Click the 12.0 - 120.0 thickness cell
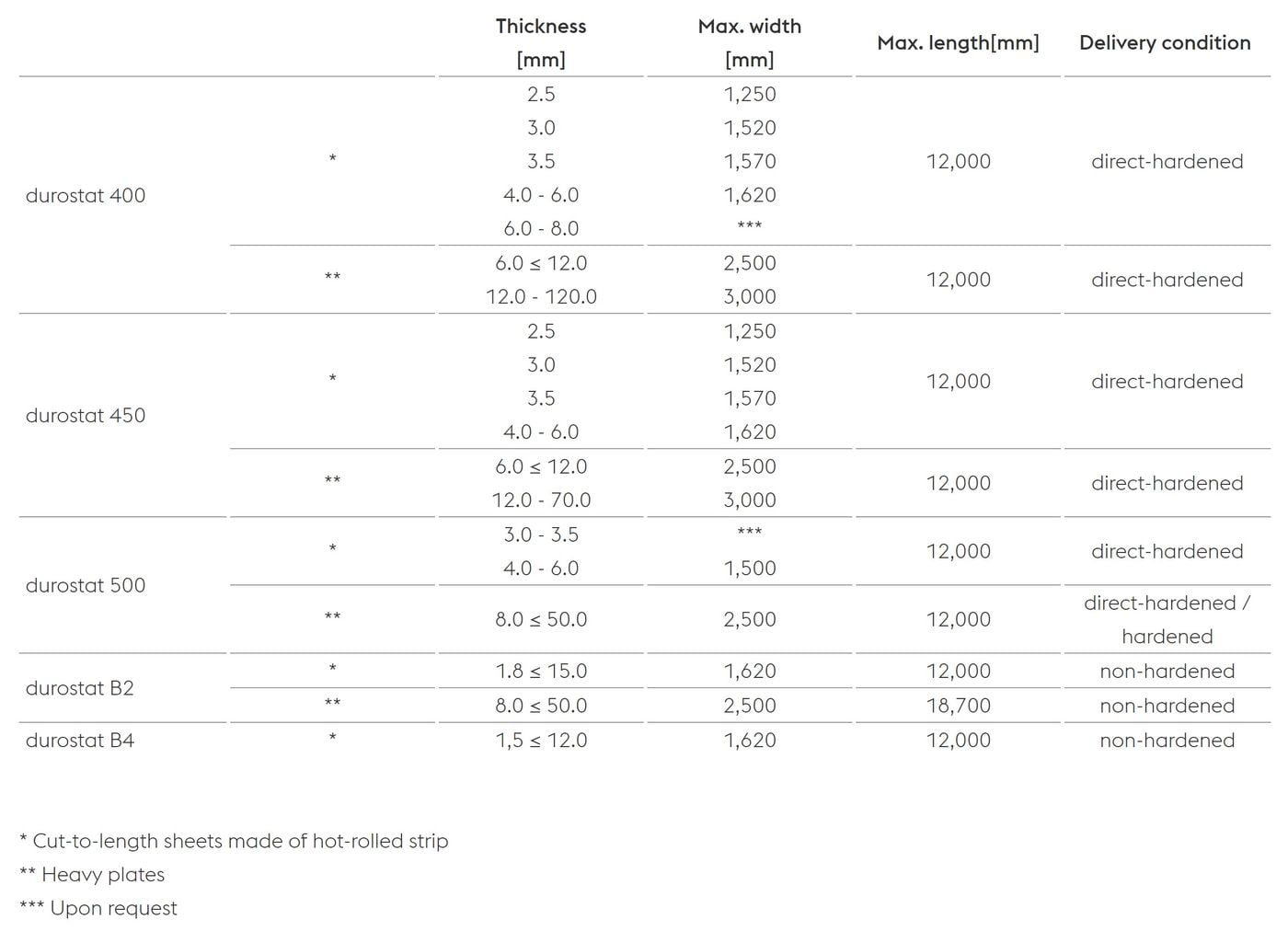1288x931 pixels. pyautogui.click(x=541, y=297)
